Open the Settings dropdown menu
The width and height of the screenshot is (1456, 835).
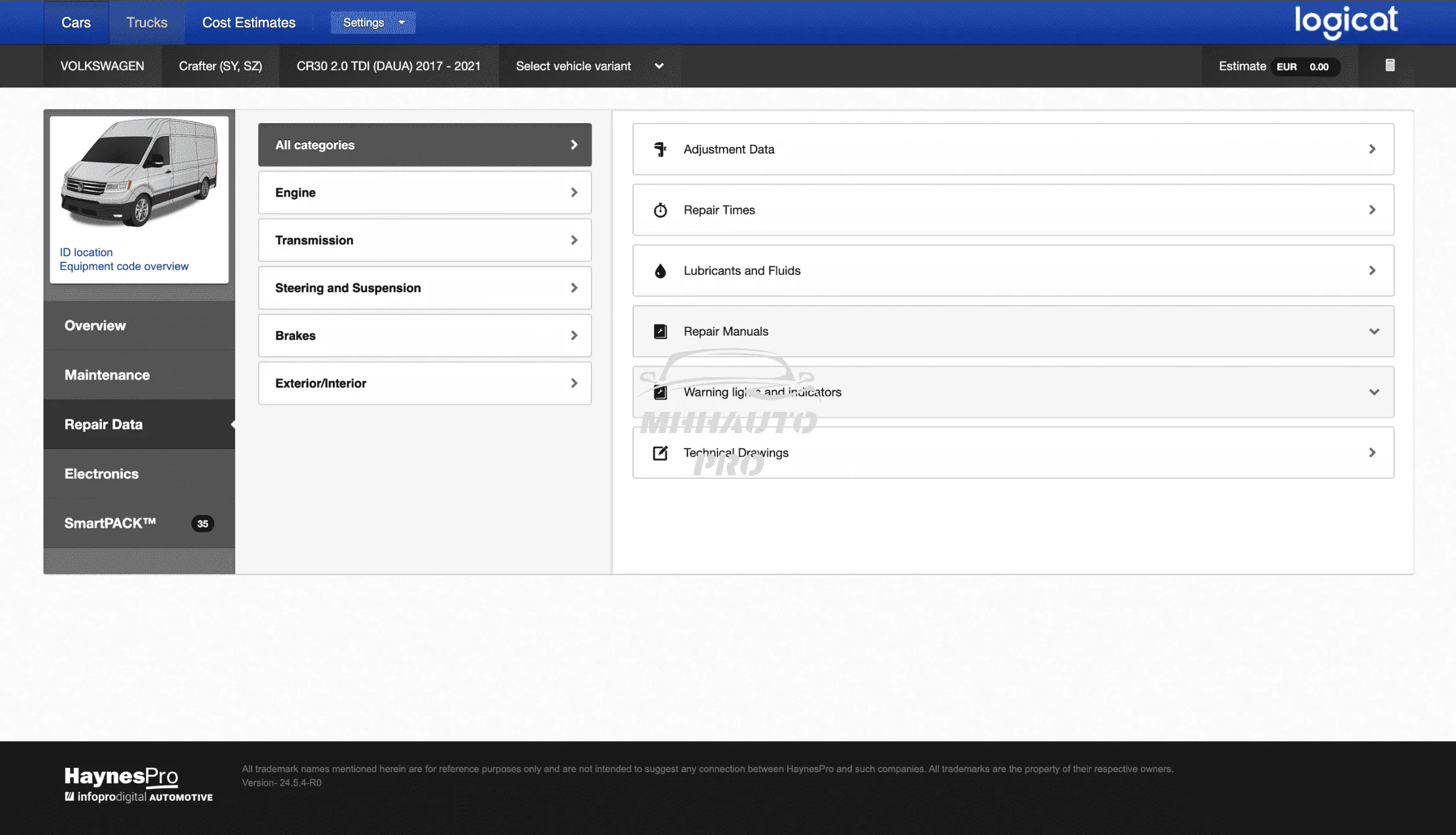(x=373, y=22)
